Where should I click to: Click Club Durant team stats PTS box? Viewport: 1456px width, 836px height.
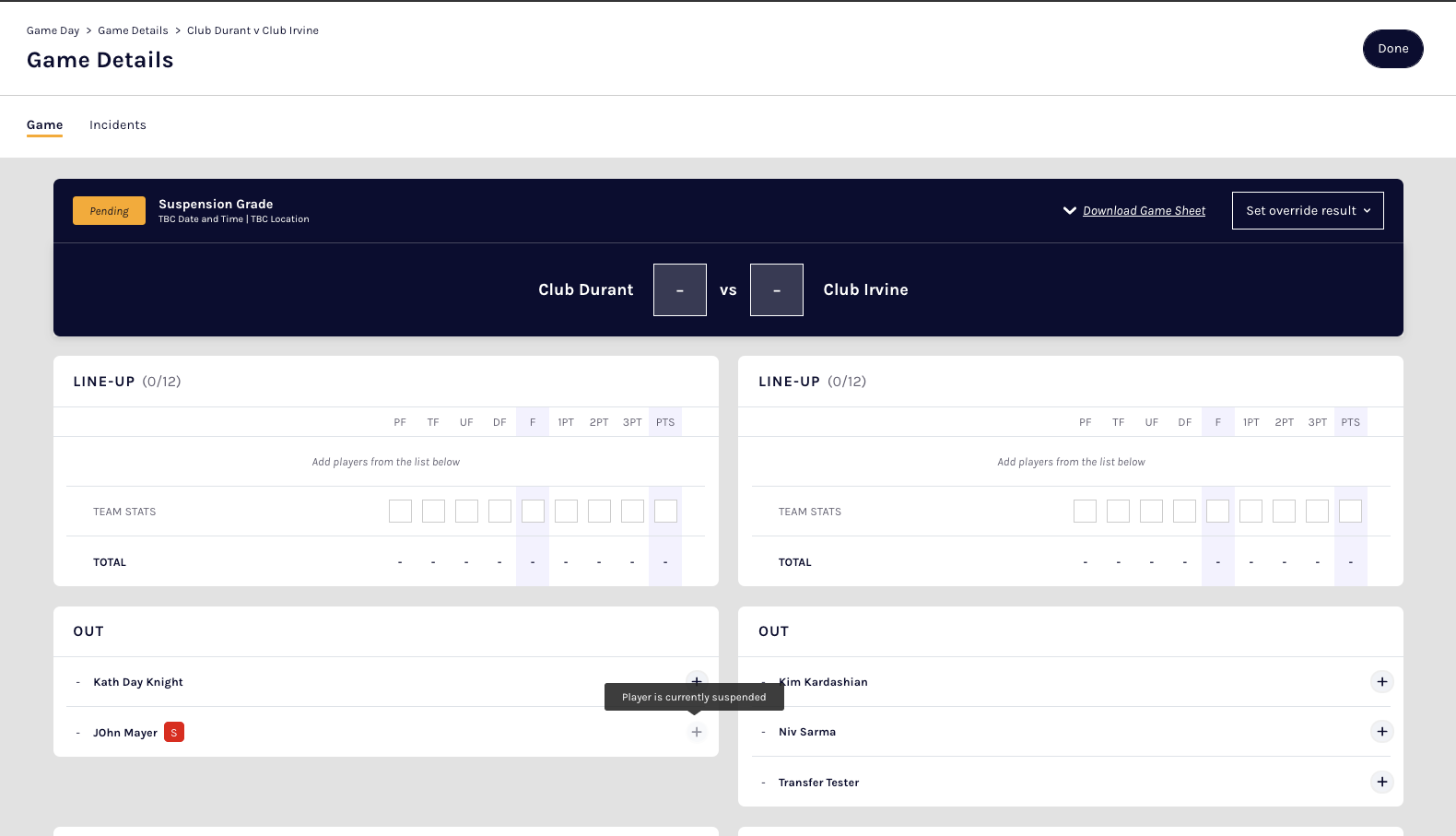(665, 512)
